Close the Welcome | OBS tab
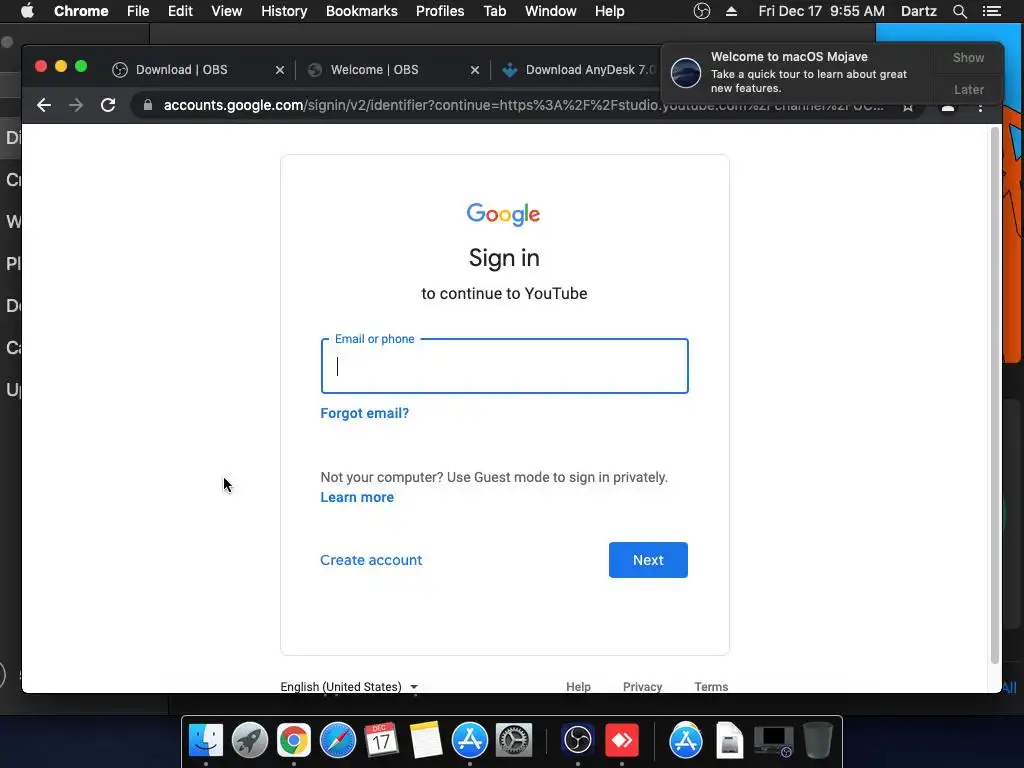 tap(475, 70)
